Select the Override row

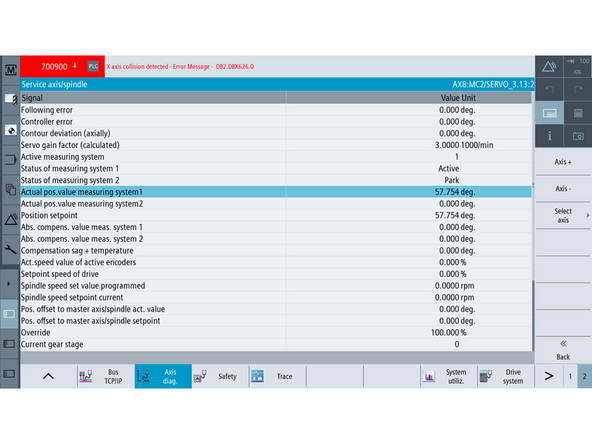click(276, 332)
